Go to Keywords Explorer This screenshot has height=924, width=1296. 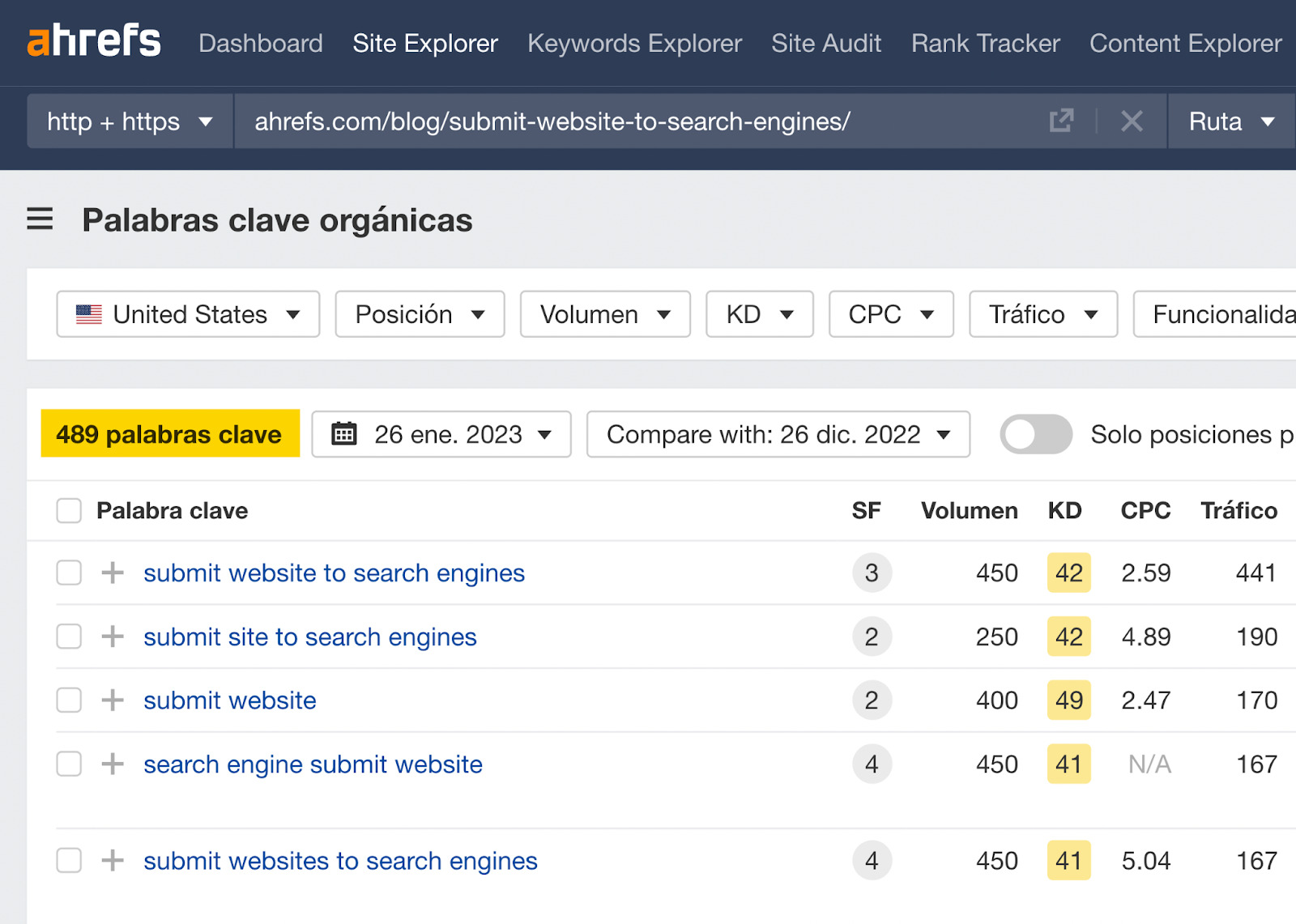pos(634,43)
